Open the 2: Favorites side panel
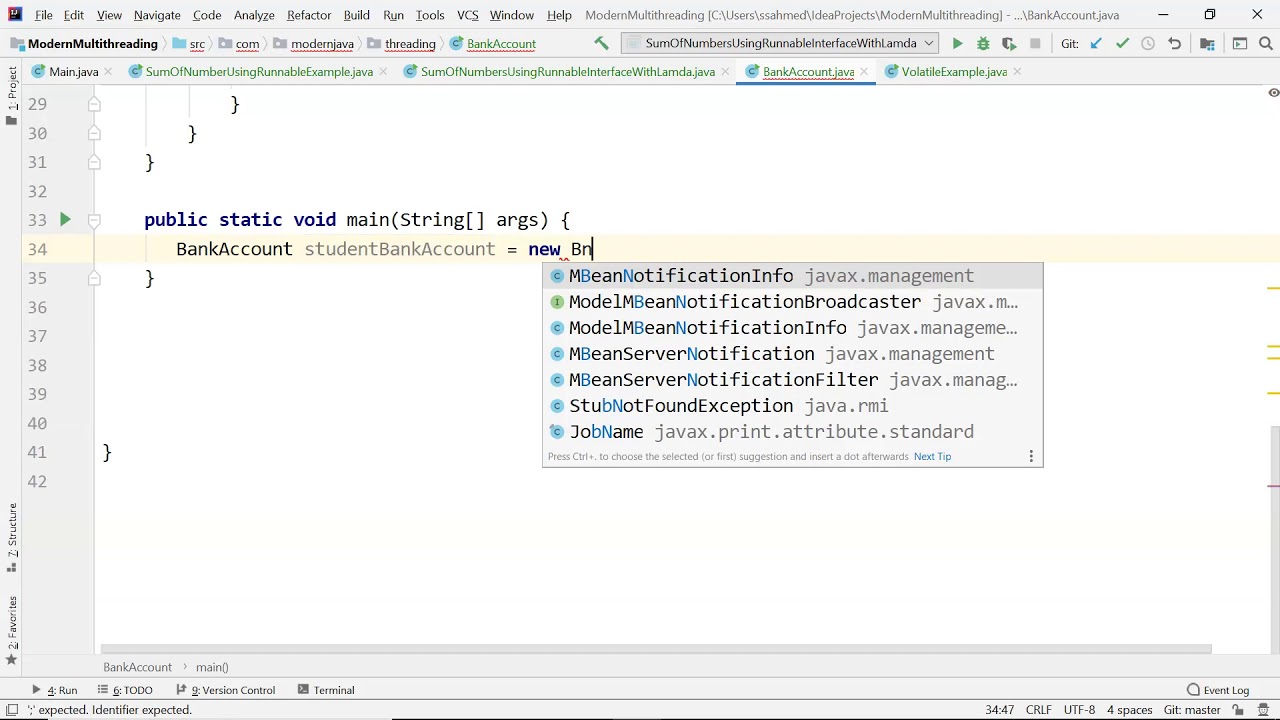The width and height of the screenshot is (1280, 720). click(12, 632)
